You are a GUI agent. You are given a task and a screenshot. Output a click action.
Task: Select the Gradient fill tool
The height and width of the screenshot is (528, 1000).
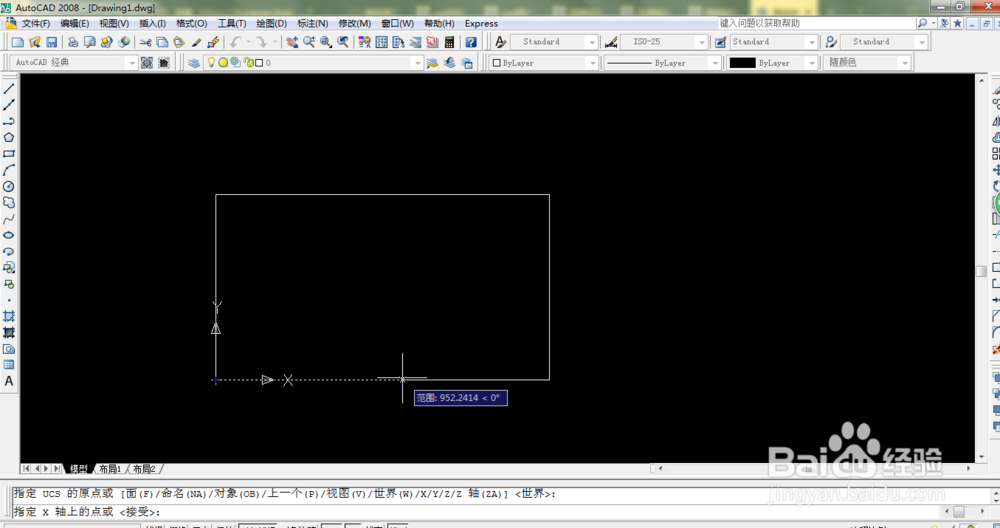point(9,332)
